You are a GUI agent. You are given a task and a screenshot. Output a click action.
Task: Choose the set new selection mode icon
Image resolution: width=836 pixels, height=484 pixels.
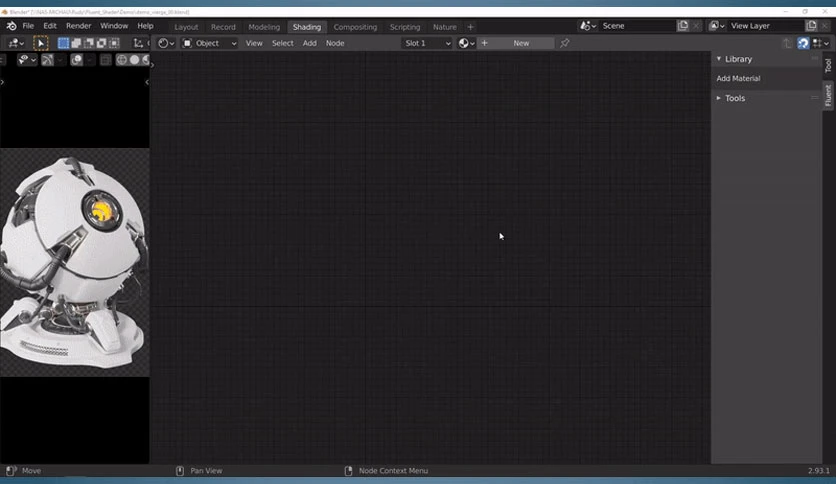(x=63, y=43)
